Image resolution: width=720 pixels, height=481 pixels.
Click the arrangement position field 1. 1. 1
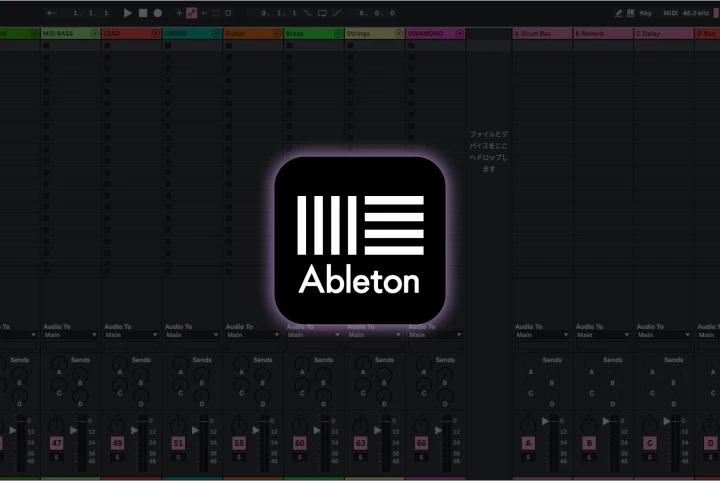point(91,13)
